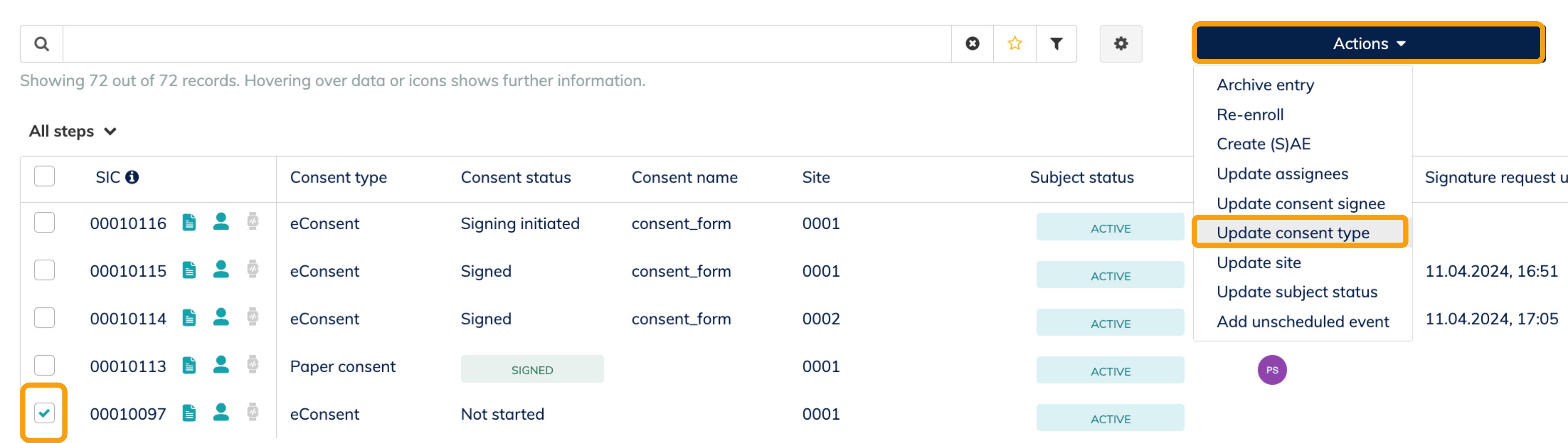Select Archive entry in Actions menu
1568x443 pixels.
[1265, 85]
